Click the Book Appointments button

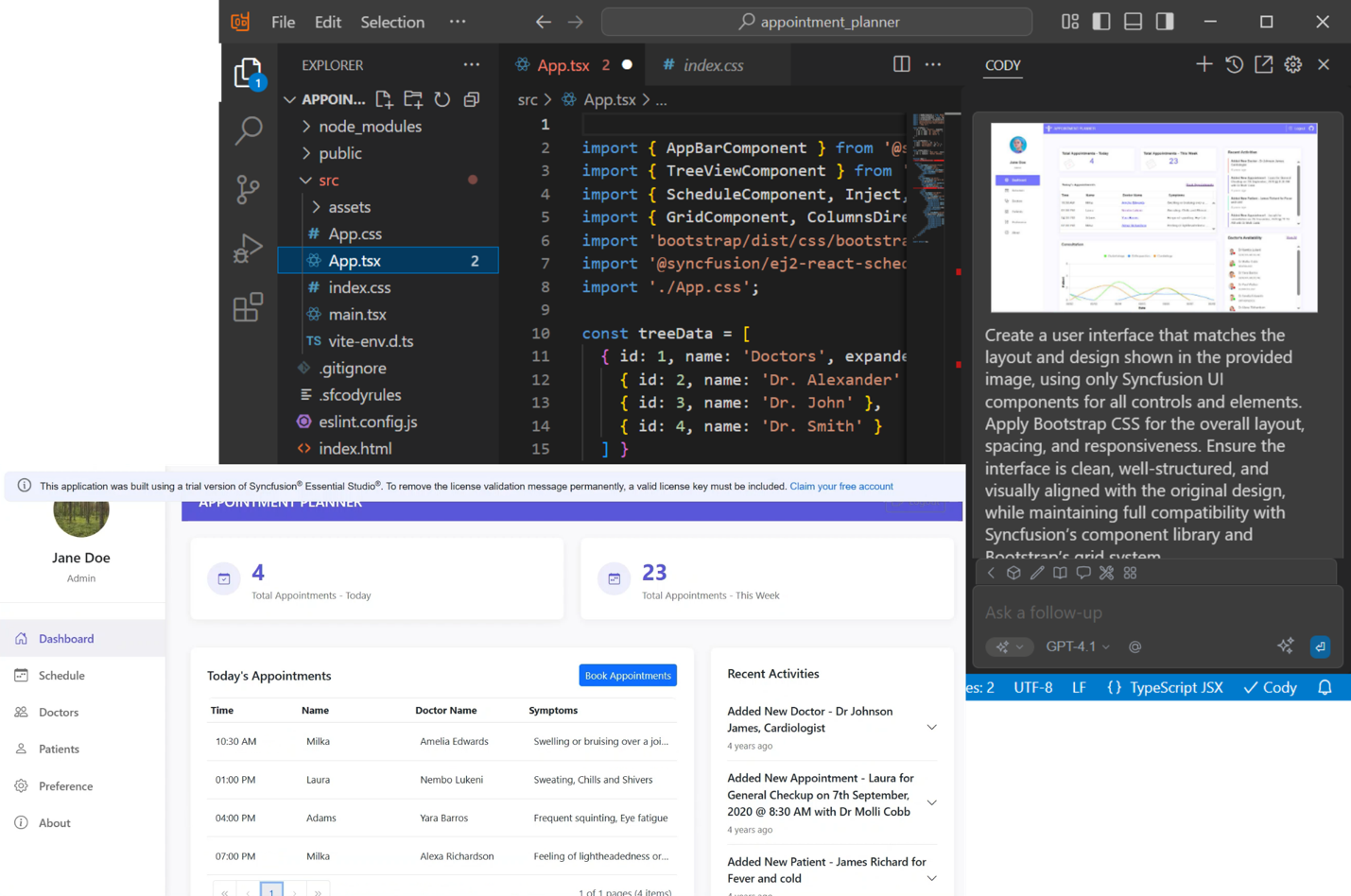pos(628,676)
